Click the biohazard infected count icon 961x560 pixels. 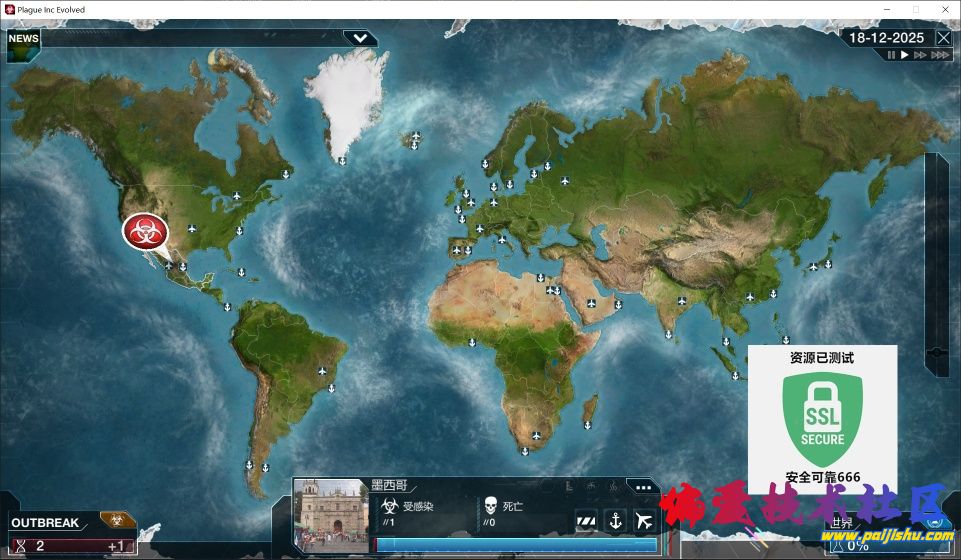(x=390, y=507)
